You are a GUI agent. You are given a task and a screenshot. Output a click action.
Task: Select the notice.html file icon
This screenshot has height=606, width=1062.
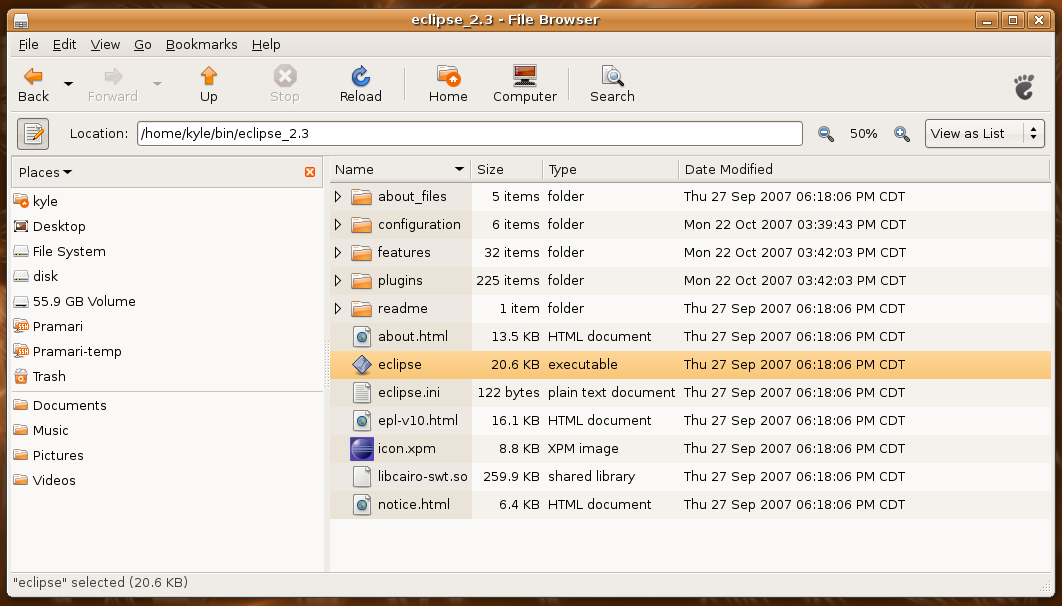[362, 504]
